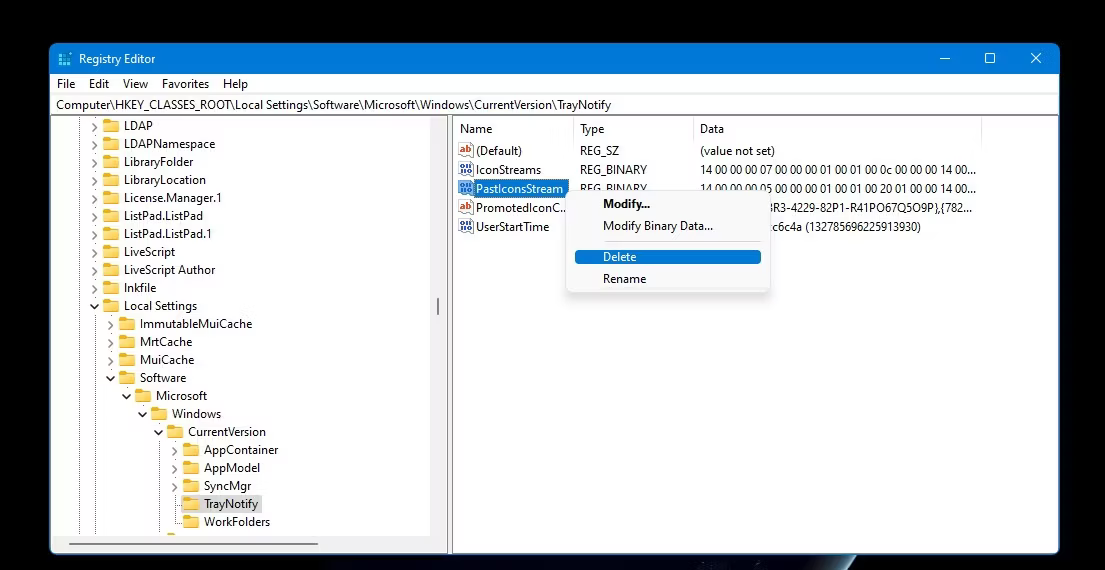Click the Microsoft folder icon

click(143, 396)
